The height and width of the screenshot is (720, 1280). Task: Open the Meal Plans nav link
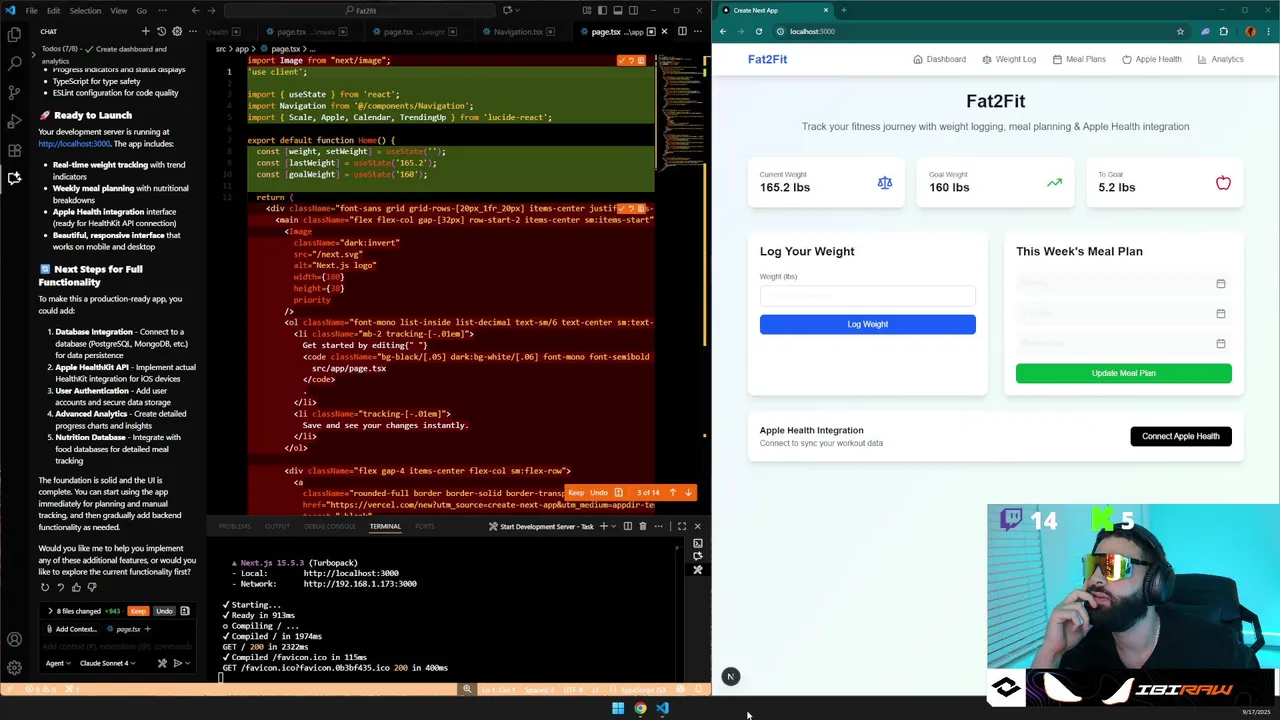1079,59
